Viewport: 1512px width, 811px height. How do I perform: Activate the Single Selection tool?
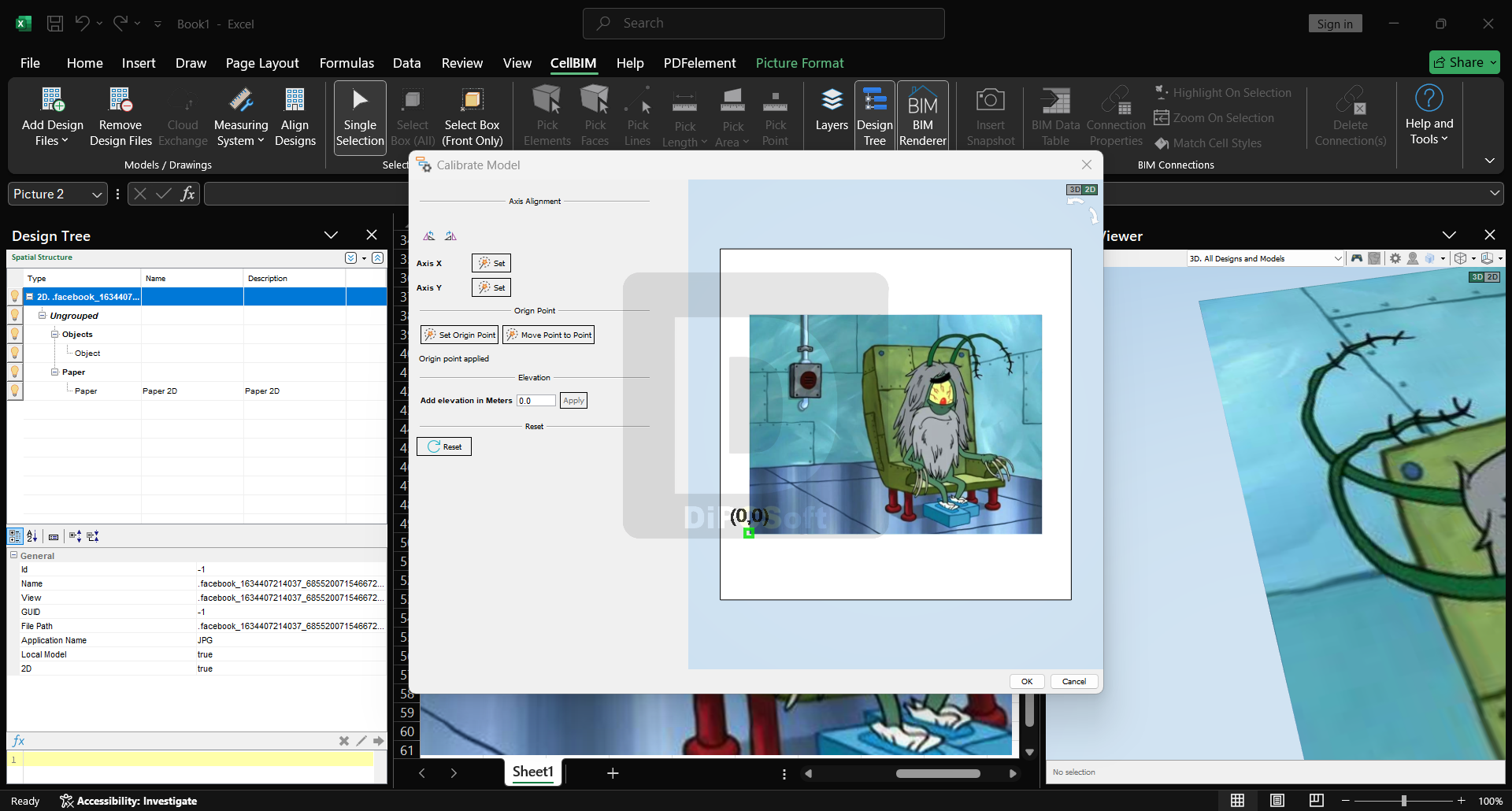(x=360, y=117)
